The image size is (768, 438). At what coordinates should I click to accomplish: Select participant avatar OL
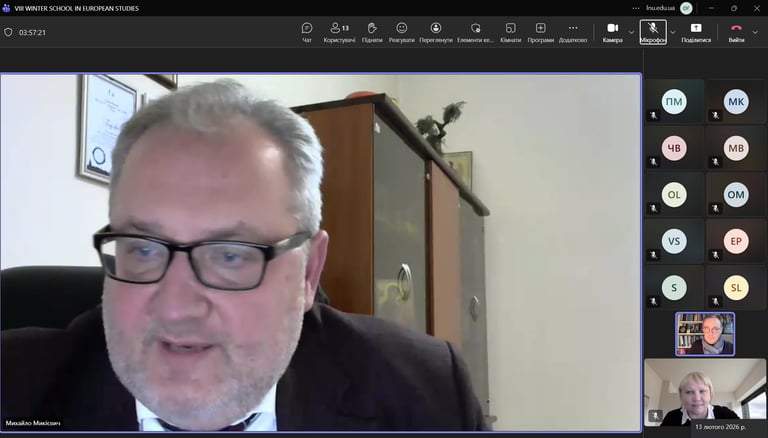point(674,195)
